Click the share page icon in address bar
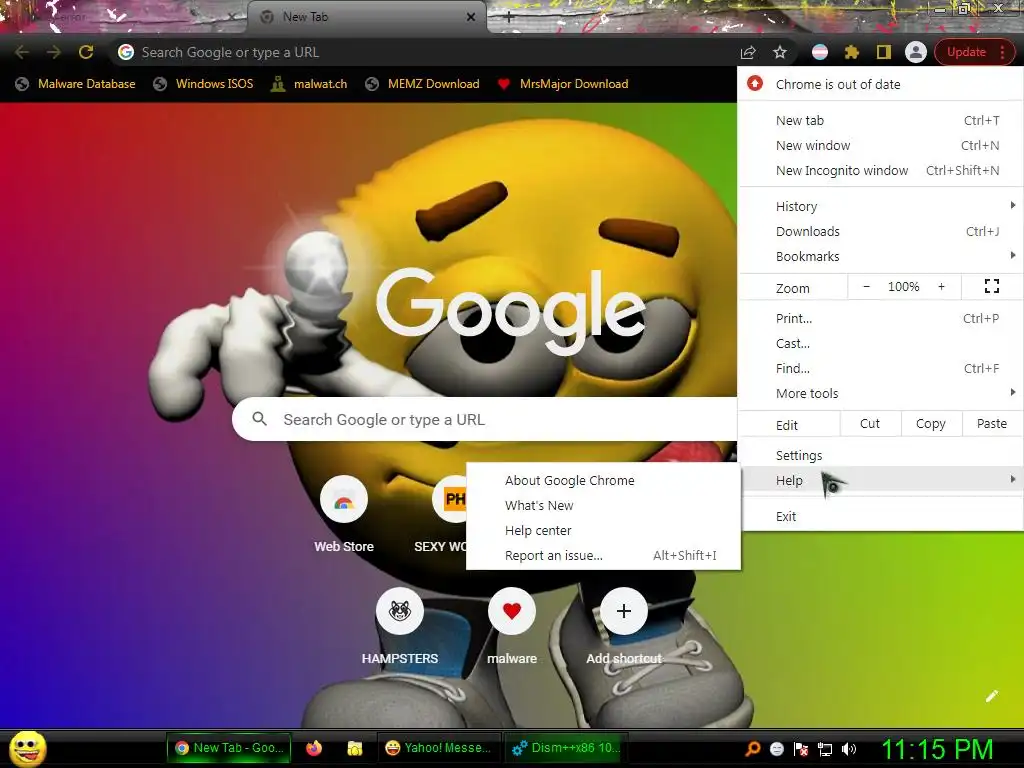Viewport: 1024px width, 768px height. point(748,52)
